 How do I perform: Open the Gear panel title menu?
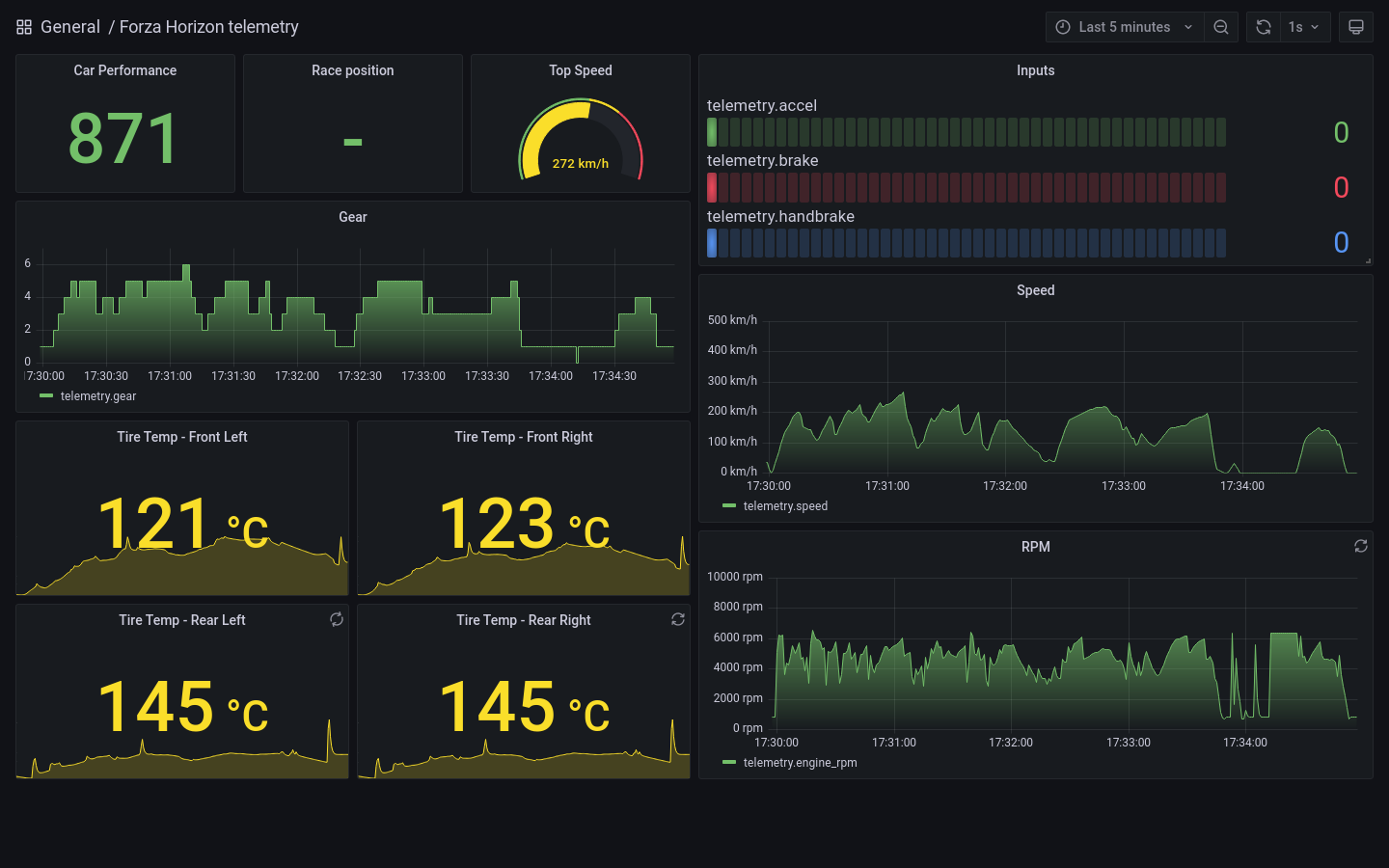tap(353, 217)
